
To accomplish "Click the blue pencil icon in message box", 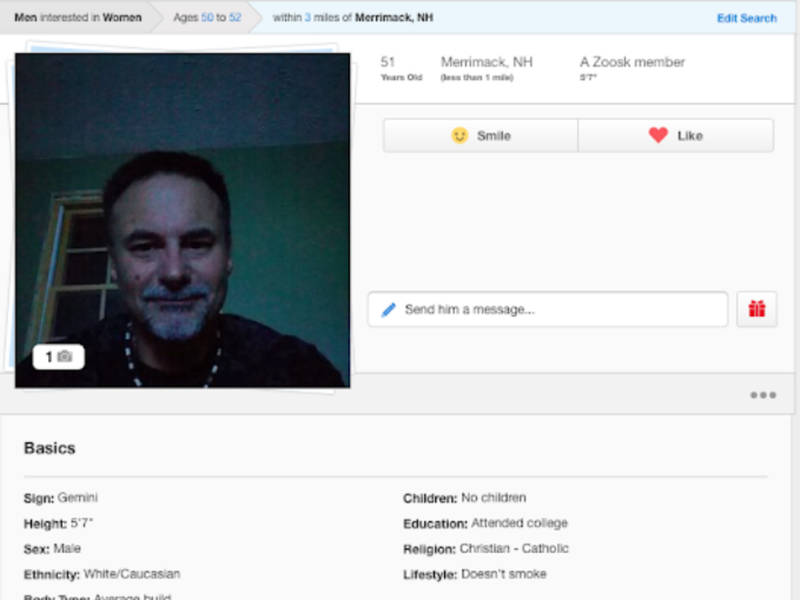I will (x=389, y=310).
